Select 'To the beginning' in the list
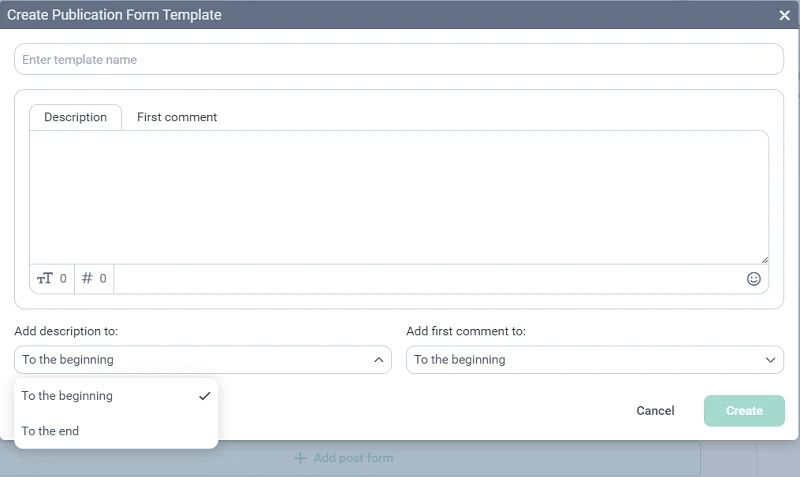Screen dimensions: 800x477 [68, 396]
